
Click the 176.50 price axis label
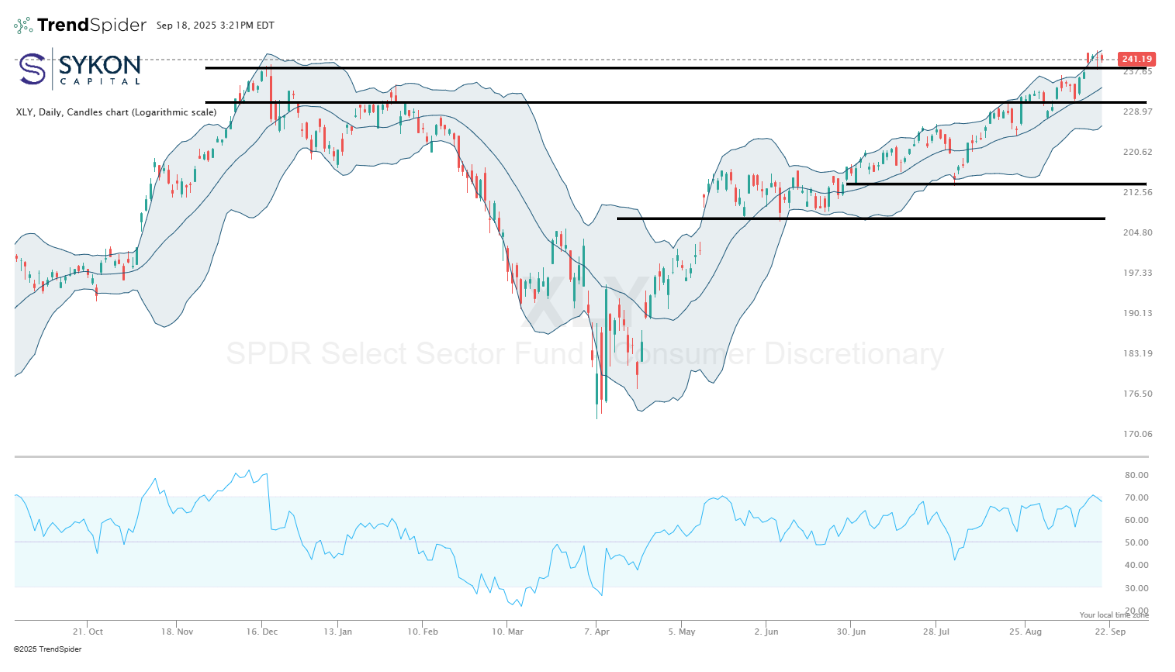[1139, 394]
